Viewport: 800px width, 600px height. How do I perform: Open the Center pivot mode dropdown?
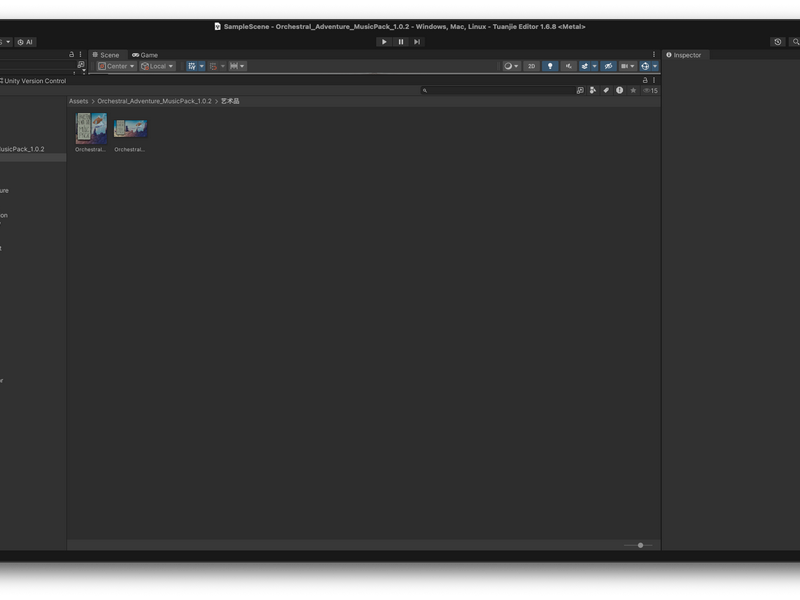point(116,66)
